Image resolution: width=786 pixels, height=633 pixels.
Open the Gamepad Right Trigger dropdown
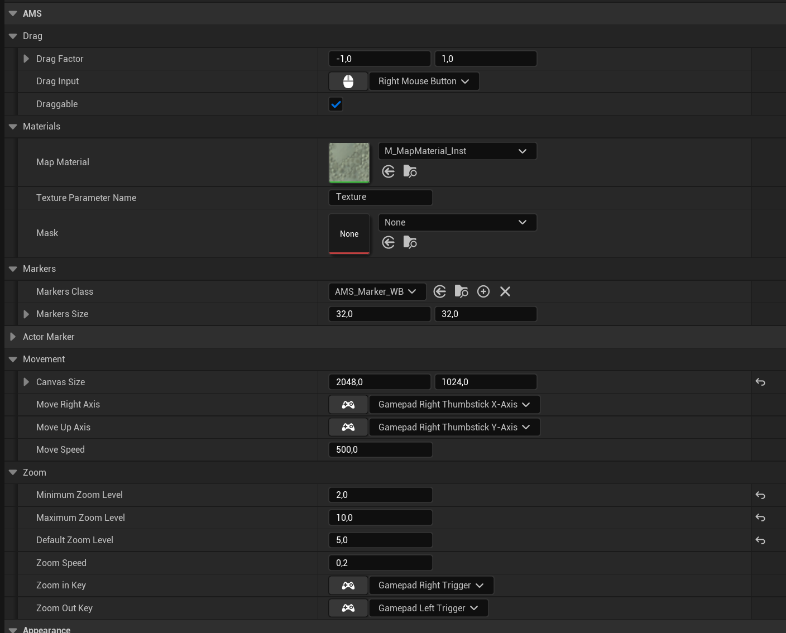click(x=431, y=585)
